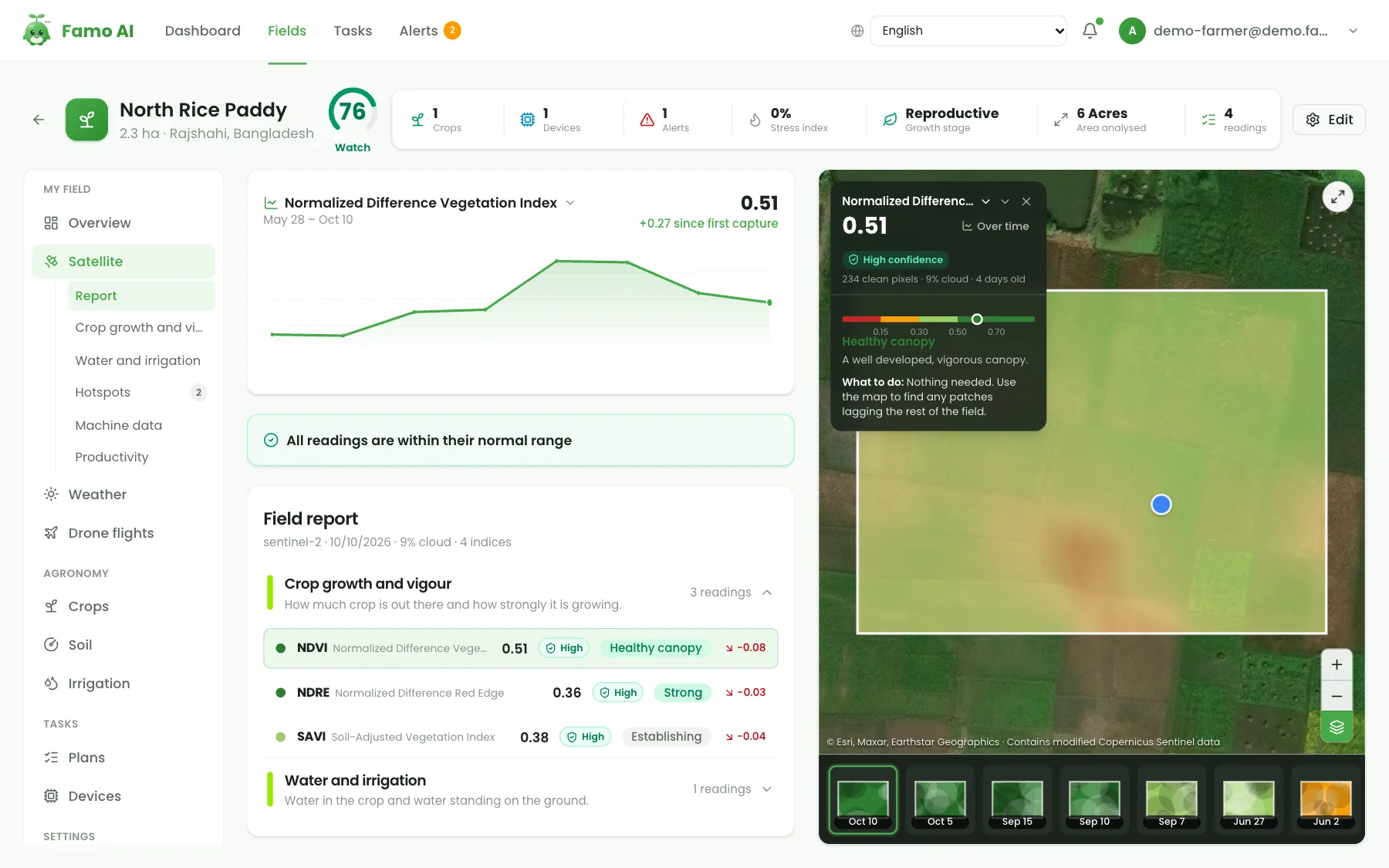The height and width of the screenshot is (868, 1389).
Task: Click the Growth stage leaf icon
Action: click(890, 120)
